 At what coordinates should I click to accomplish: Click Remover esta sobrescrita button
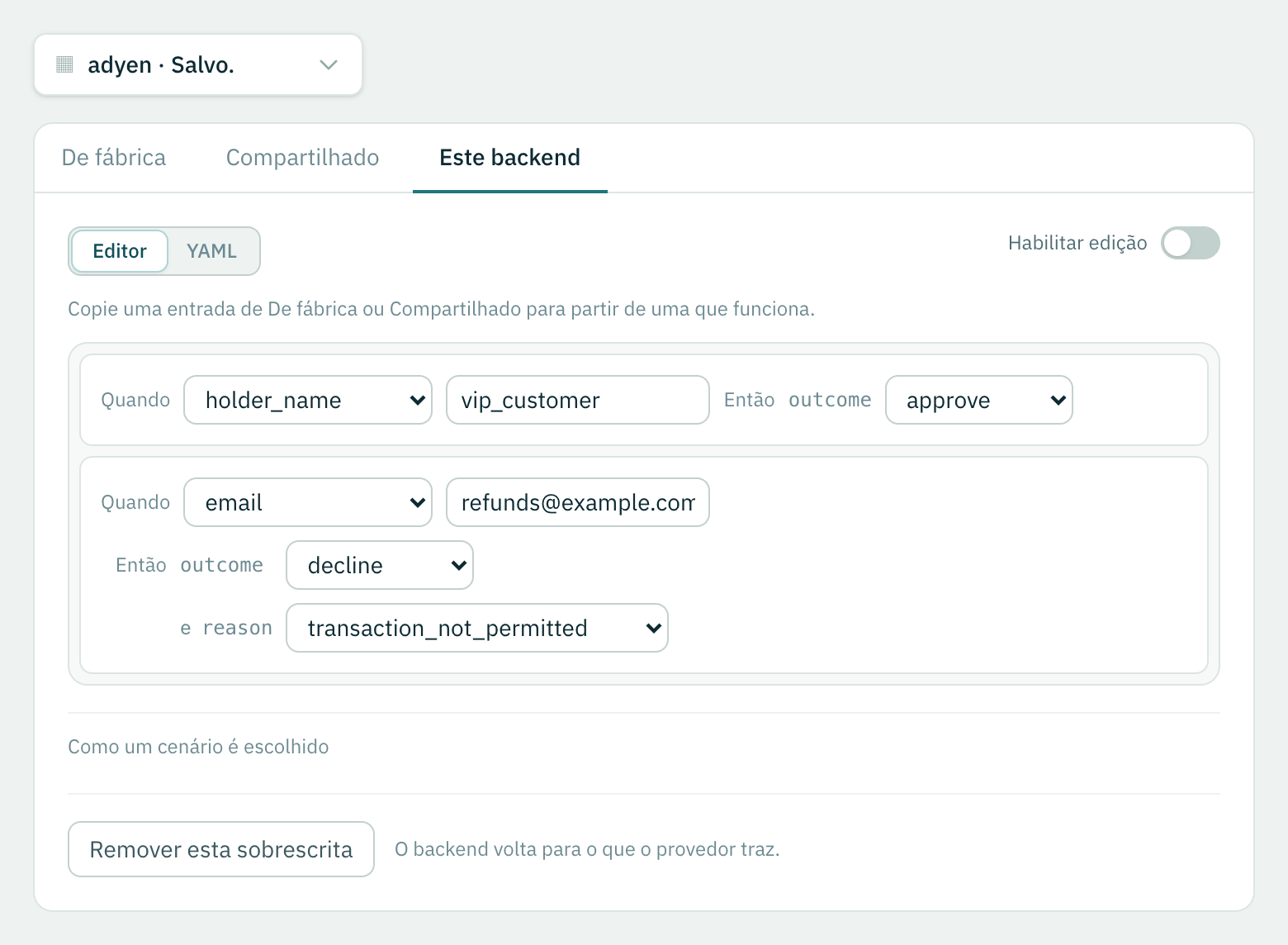pyautogui.click(x=221, y=849)
